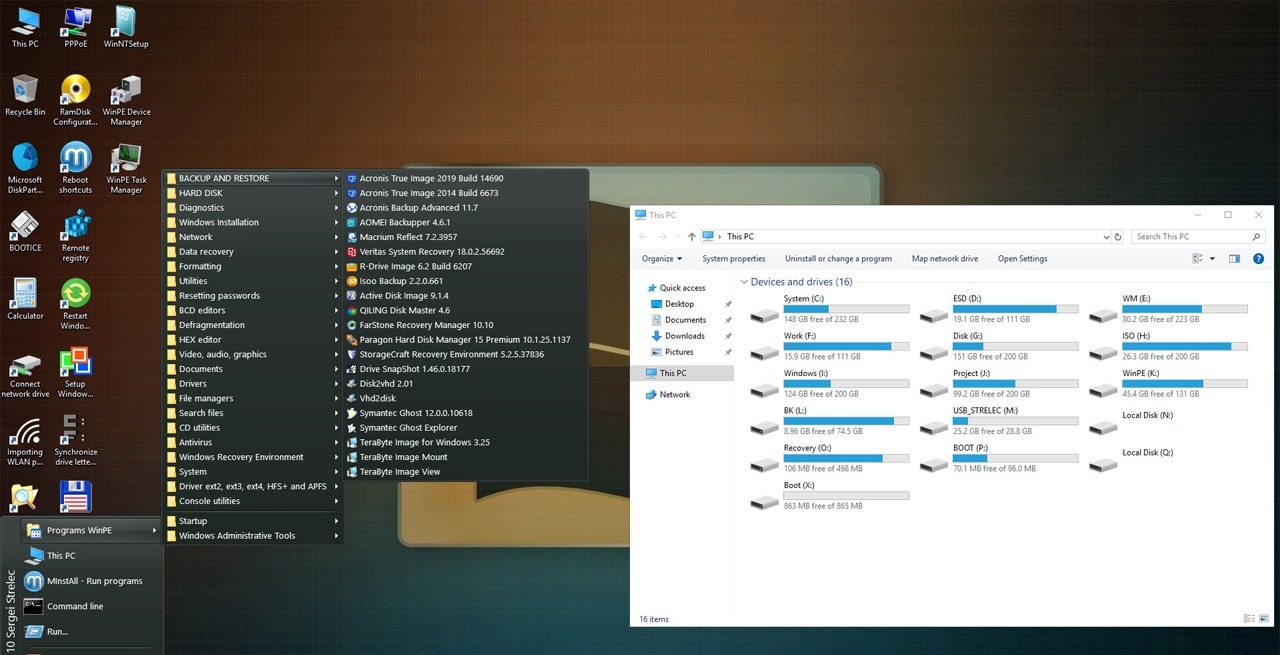
Task: Collapse the Devices and drives group
Action: point(744,282)
